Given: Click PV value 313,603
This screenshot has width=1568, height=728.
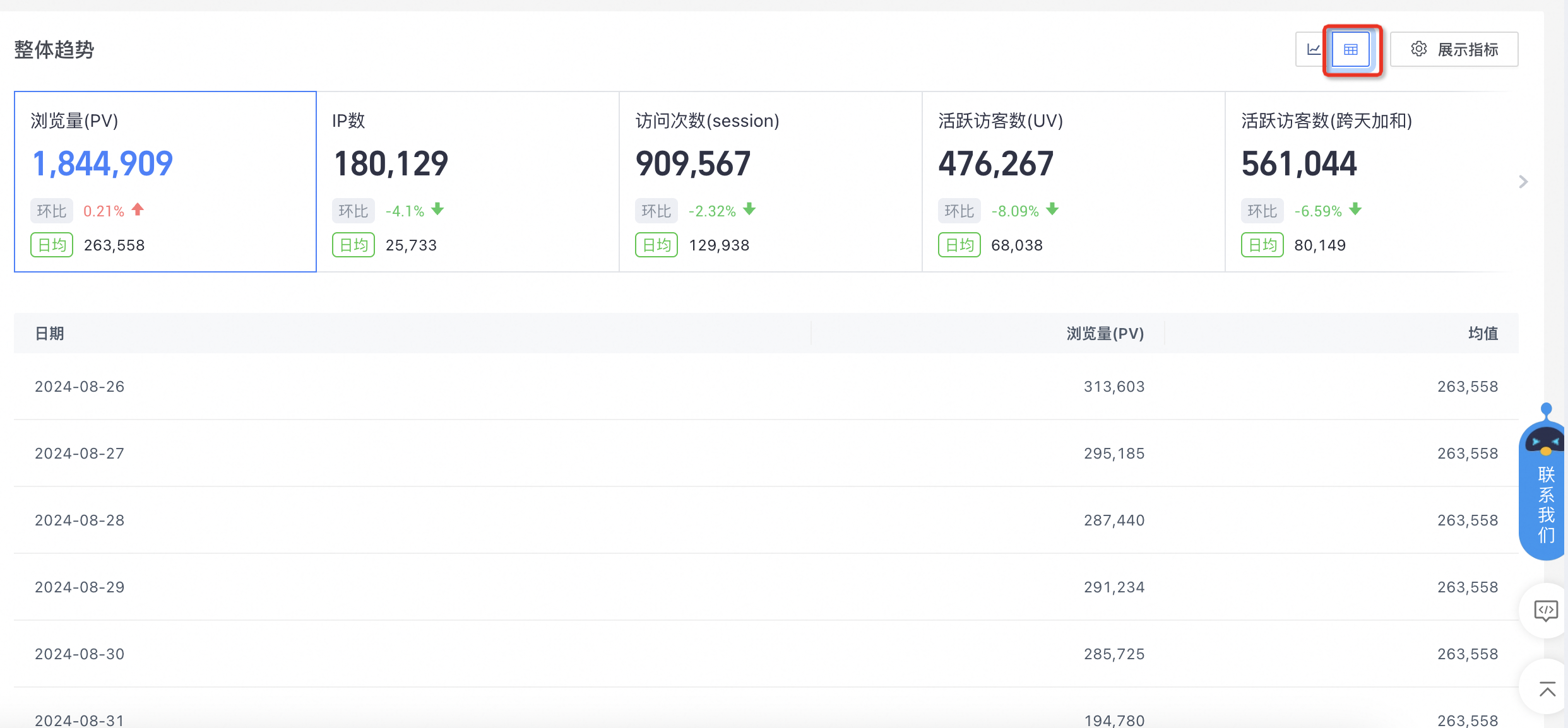Looking at the screenshot, I should click(1114, 386).
